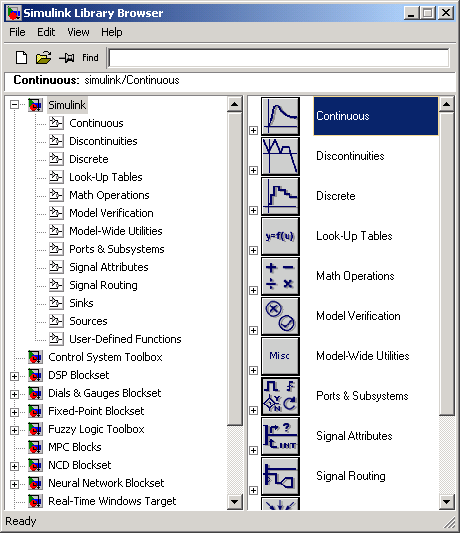Click the Sinks sublibrary icon in tree
This screenshot has height=533, width=460.
[x=56, y=303]
